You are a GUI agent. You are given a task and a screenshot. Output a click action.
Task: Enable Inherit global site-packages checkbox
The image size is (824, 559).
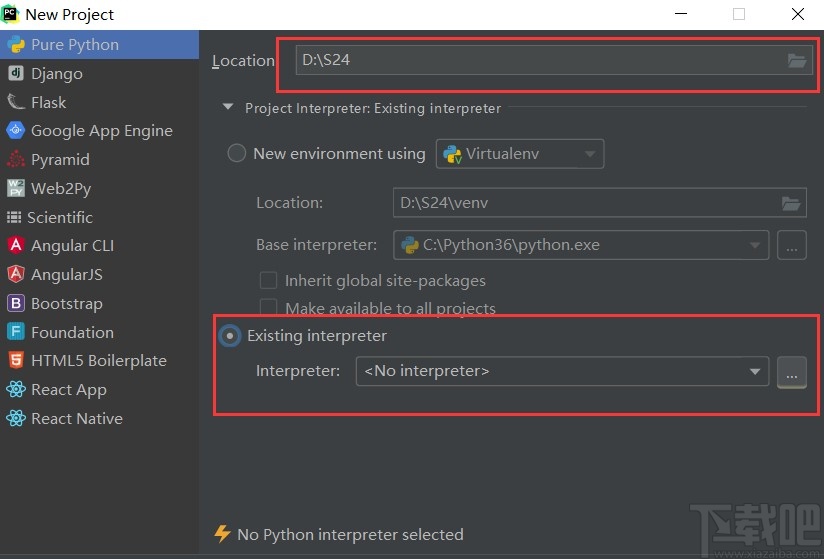(268, 280)
